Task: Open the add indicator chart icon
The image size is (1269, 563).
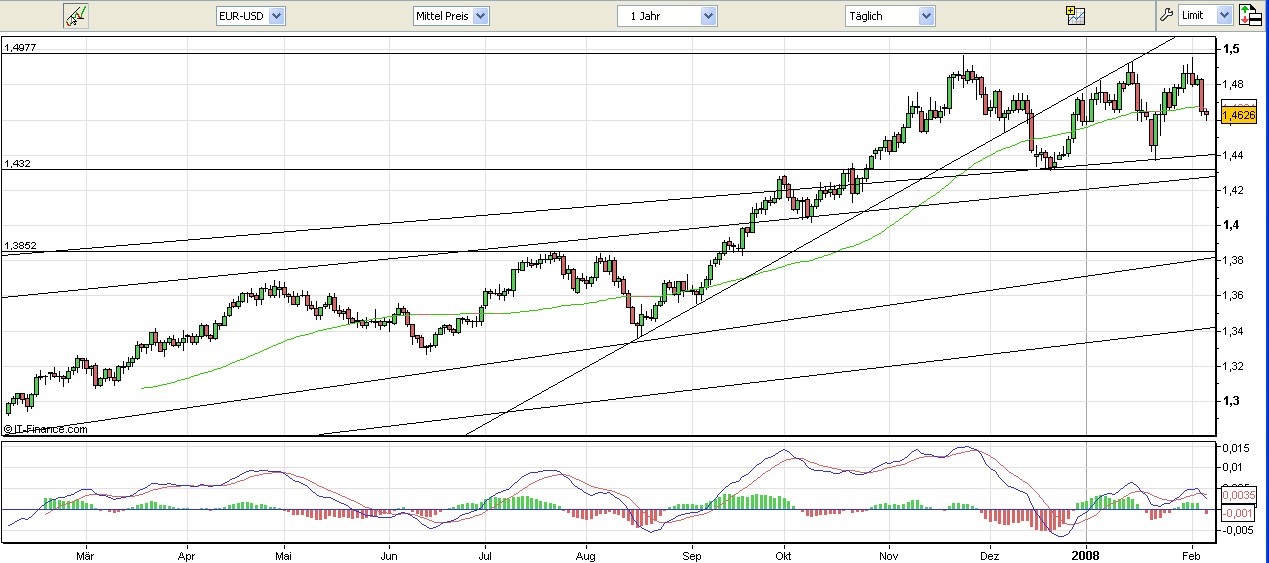Action: [x=1075, y=15]
